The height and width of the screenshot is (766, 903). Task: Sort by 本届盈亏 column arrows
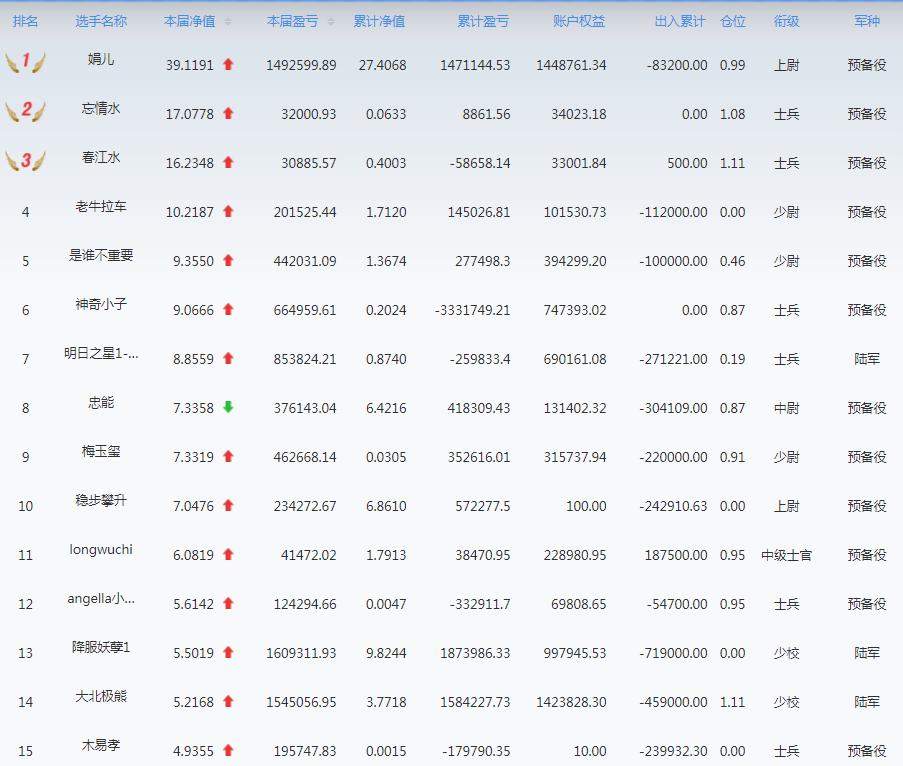click(331, 22)
